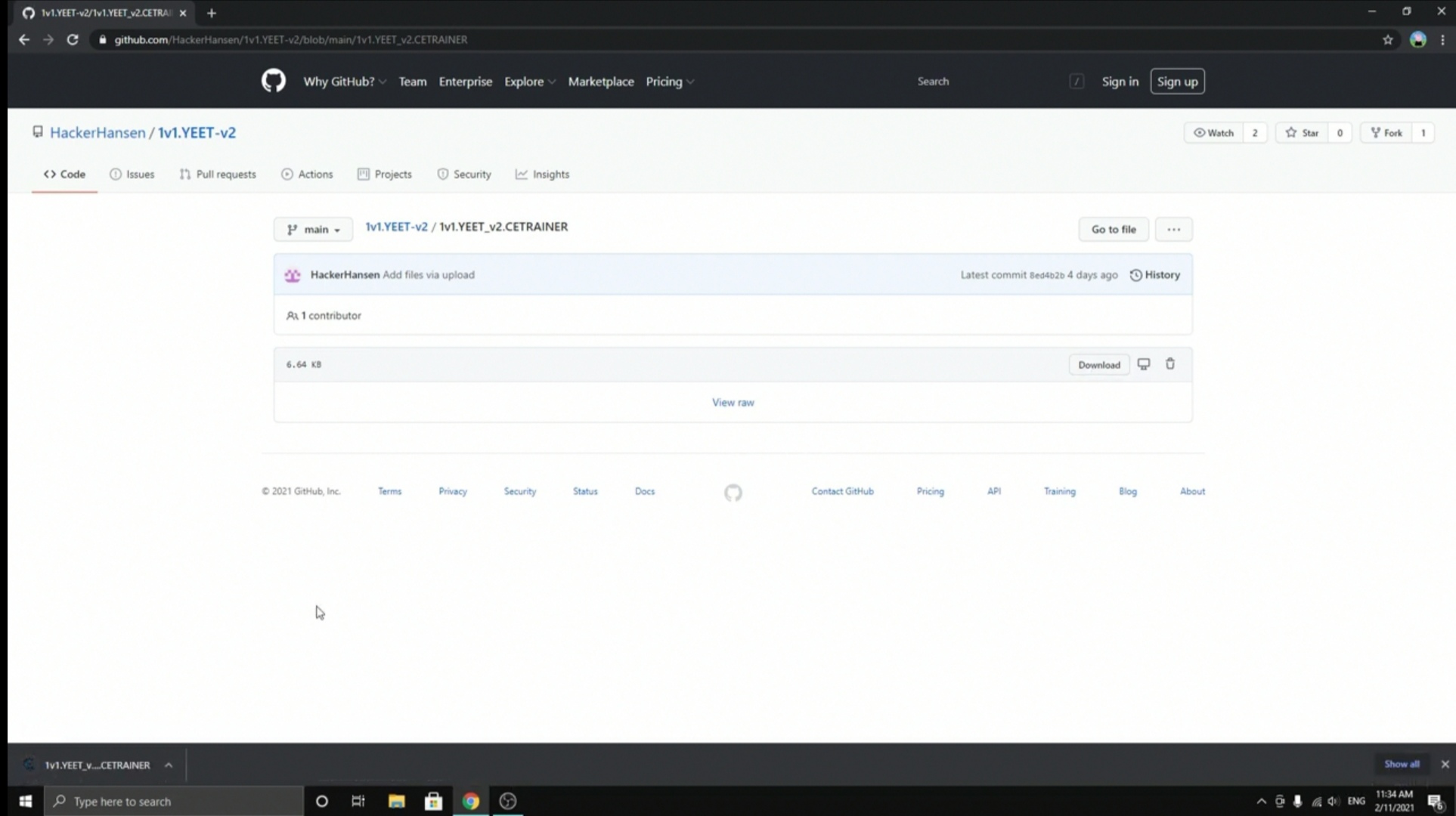
Task: Open the 1v1.YEET-v2 repository title link
Action: click(x=197, y=133)
